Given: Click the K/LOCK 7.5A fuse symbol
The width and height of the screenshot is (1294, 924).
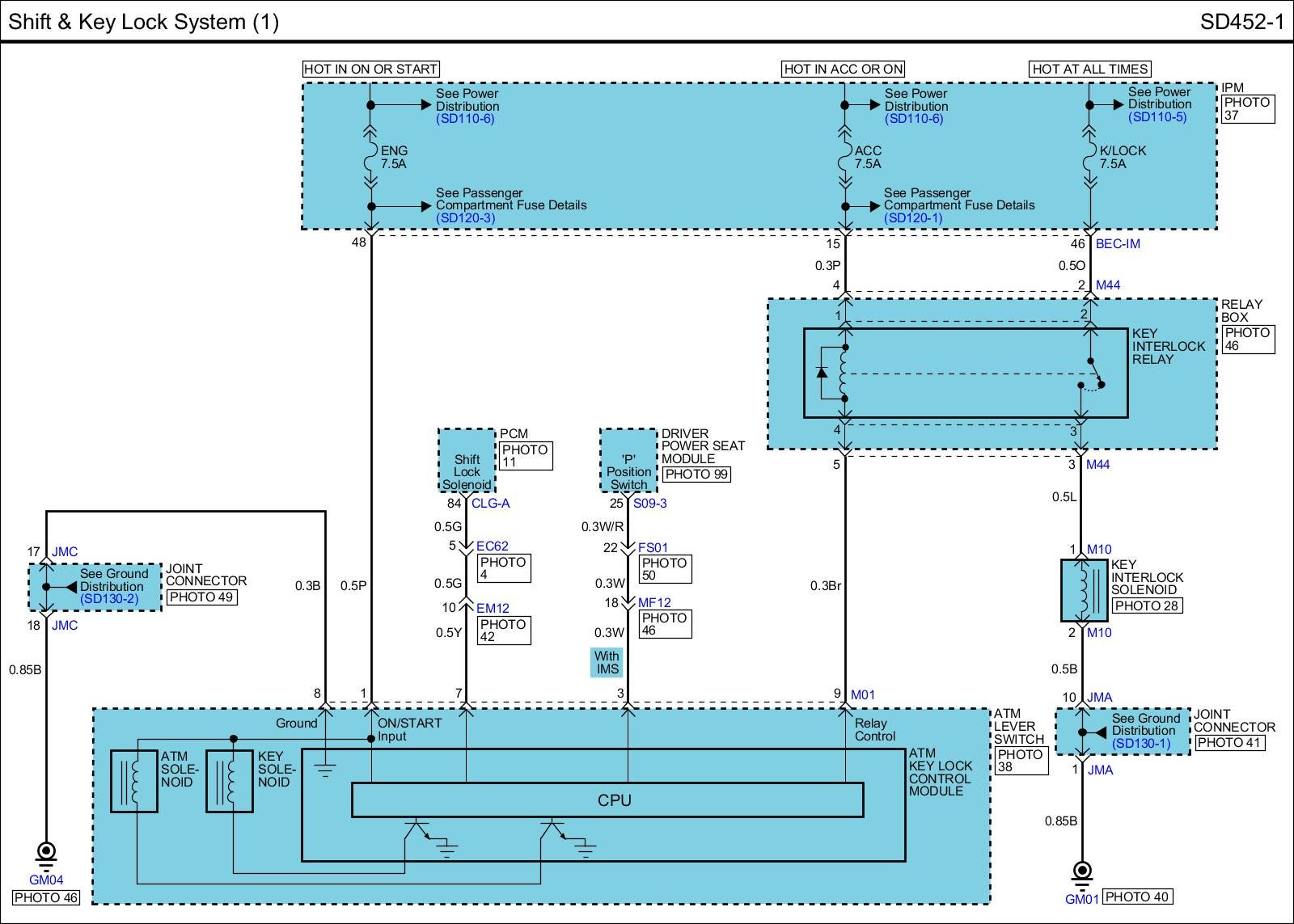Looking at the screenshot, I should 1089,157.
